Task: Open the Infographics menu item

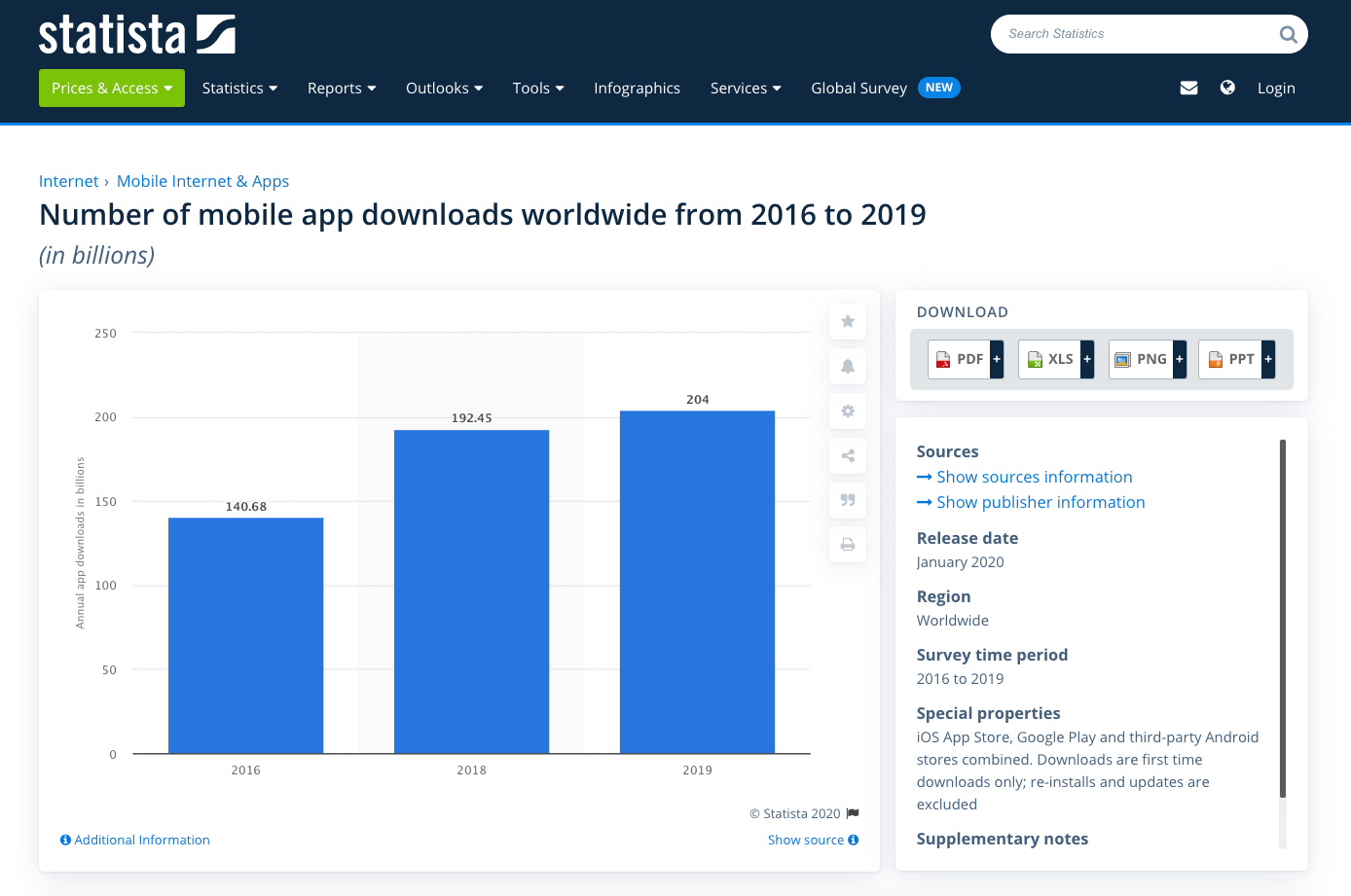Action: click(x=637, y=89)
